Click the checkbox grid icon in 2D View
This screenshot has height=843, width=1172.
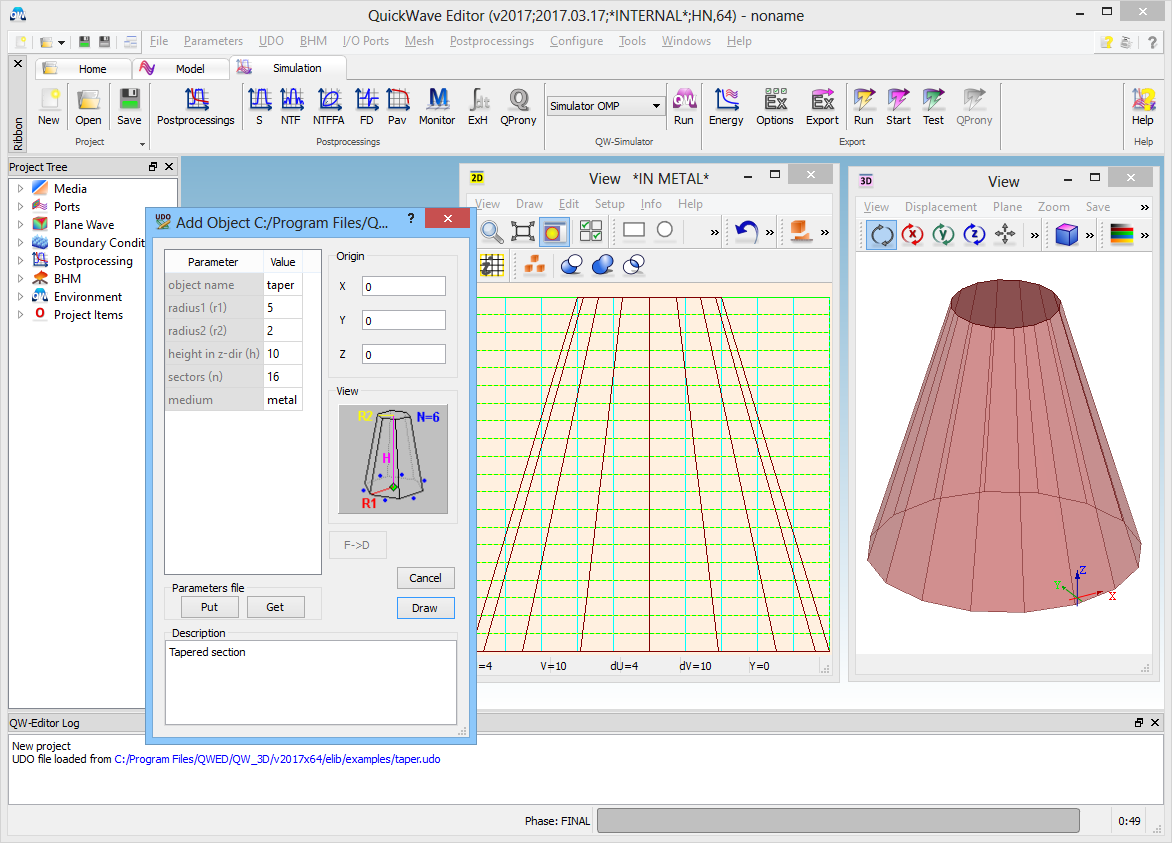pos(590,232)
